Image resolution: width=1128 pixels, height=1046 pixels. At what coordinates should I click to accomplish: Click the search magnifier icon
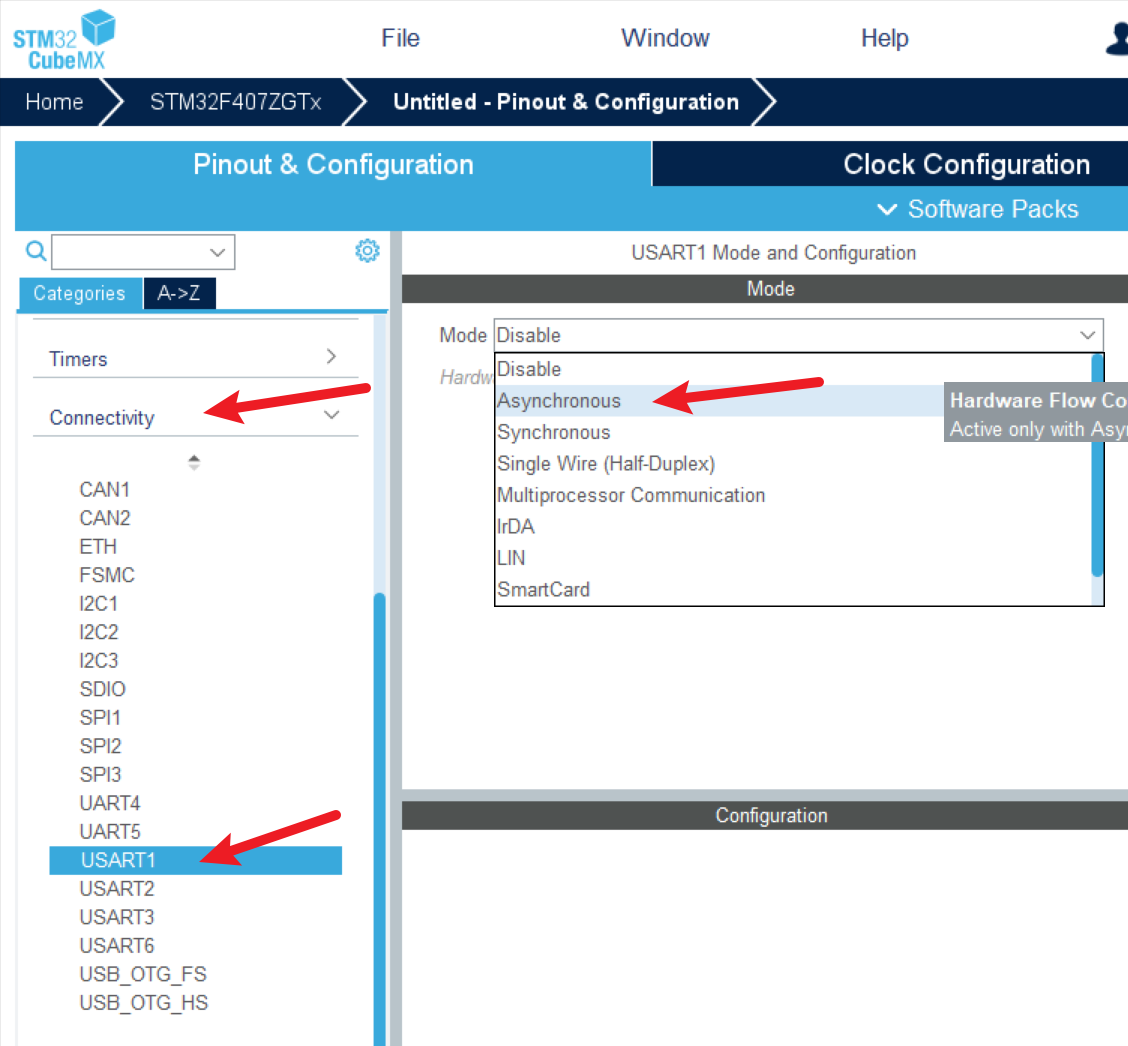click(x=36, y=251)
